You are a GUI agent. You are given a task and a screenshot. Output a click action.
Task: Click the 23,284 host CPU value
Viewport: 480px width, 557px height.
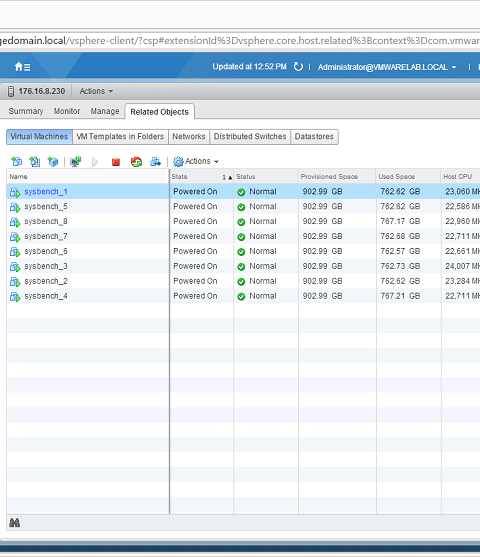coord(462,281)
